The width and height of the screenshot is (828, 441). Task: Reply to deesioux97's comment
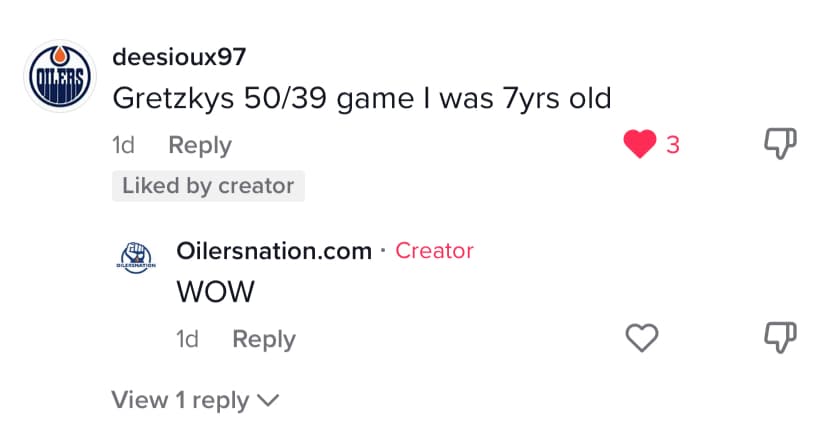(200, 146)
